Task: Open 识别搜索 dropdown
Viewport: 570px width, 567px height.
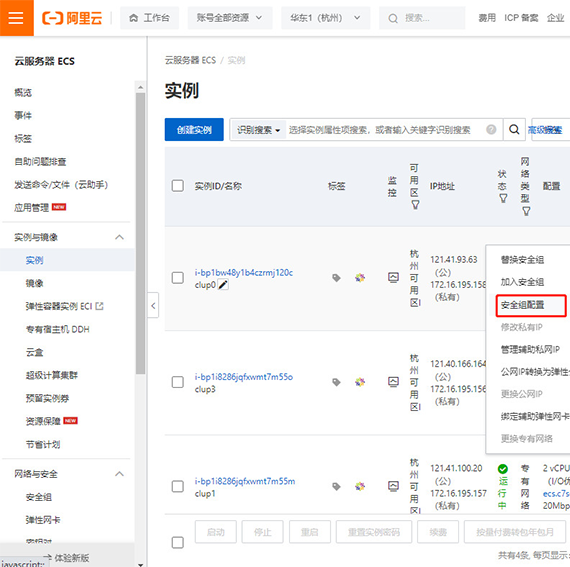Action: (258, 130)
